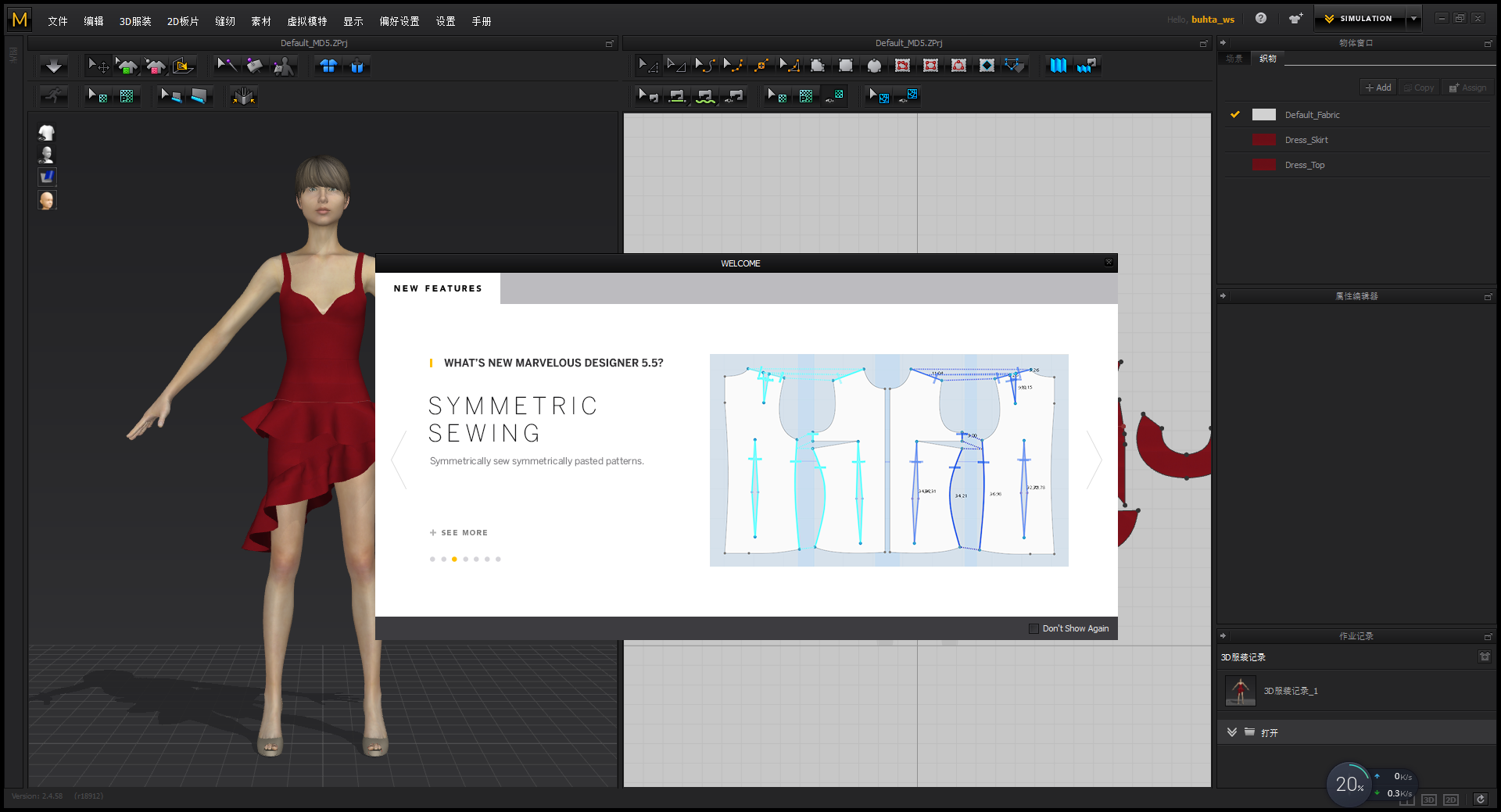This screenshot has height=812, width=1501.
Task: Jump to first slide pagination dot
Action: (x=432, y=559)
